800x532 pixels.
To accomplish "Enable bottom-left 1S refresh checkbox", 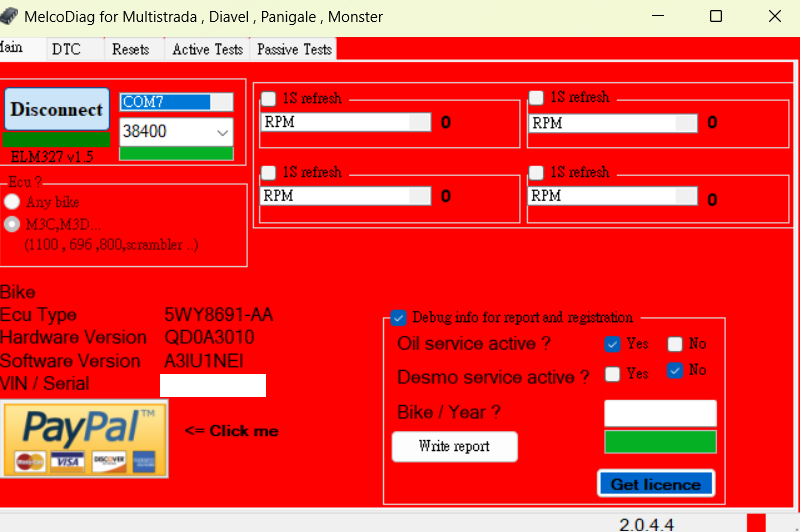I will [x=268, y=172].
